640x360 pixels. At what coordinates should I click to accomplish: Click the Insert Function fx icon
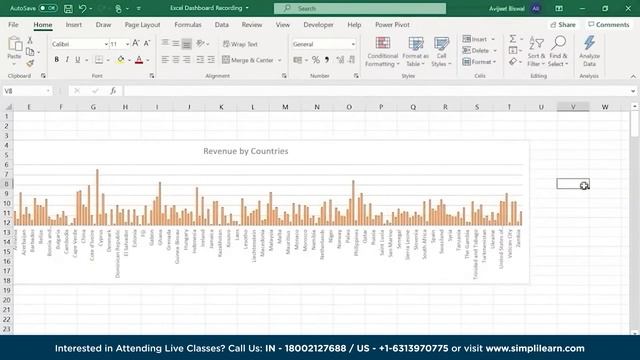113,91
